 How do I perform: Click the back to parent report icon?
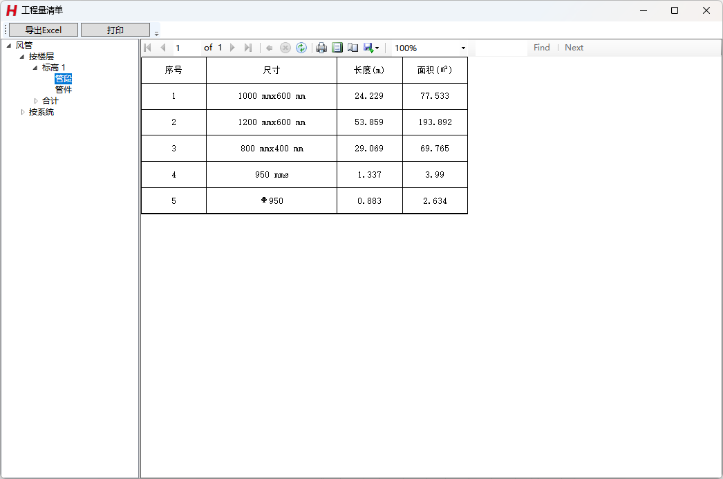pyautogui.click(x=270, y=48)
